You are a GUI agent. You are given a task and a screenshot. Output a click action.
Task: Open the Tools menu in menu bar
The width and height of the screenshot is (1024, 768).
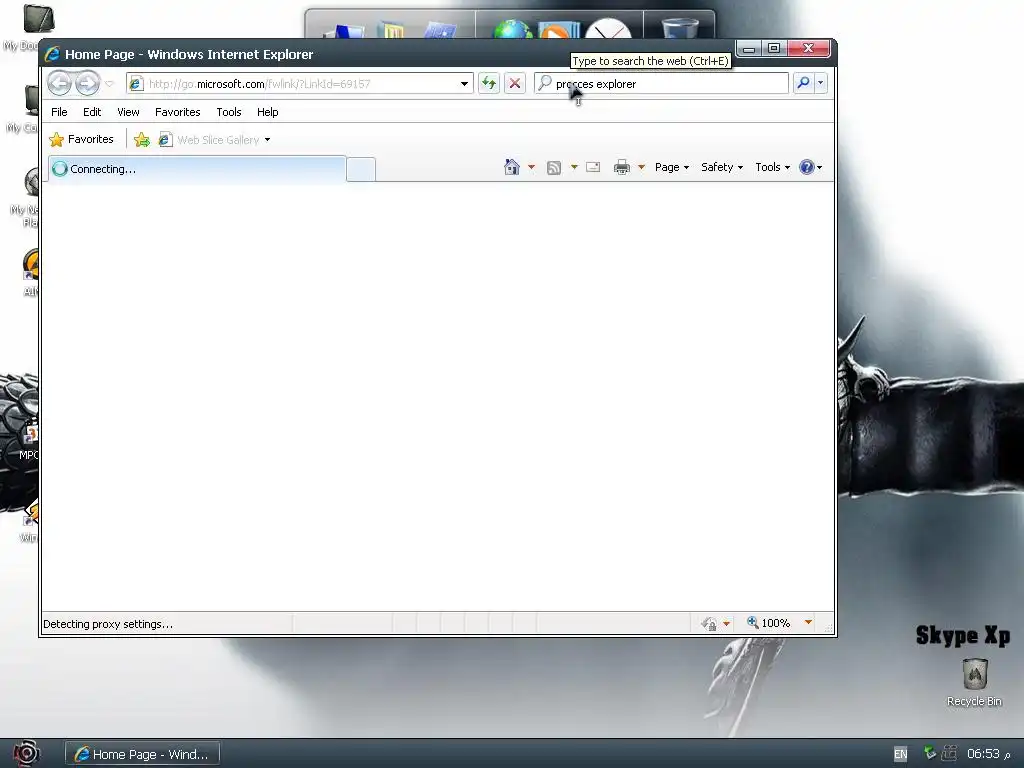(229, 112)
